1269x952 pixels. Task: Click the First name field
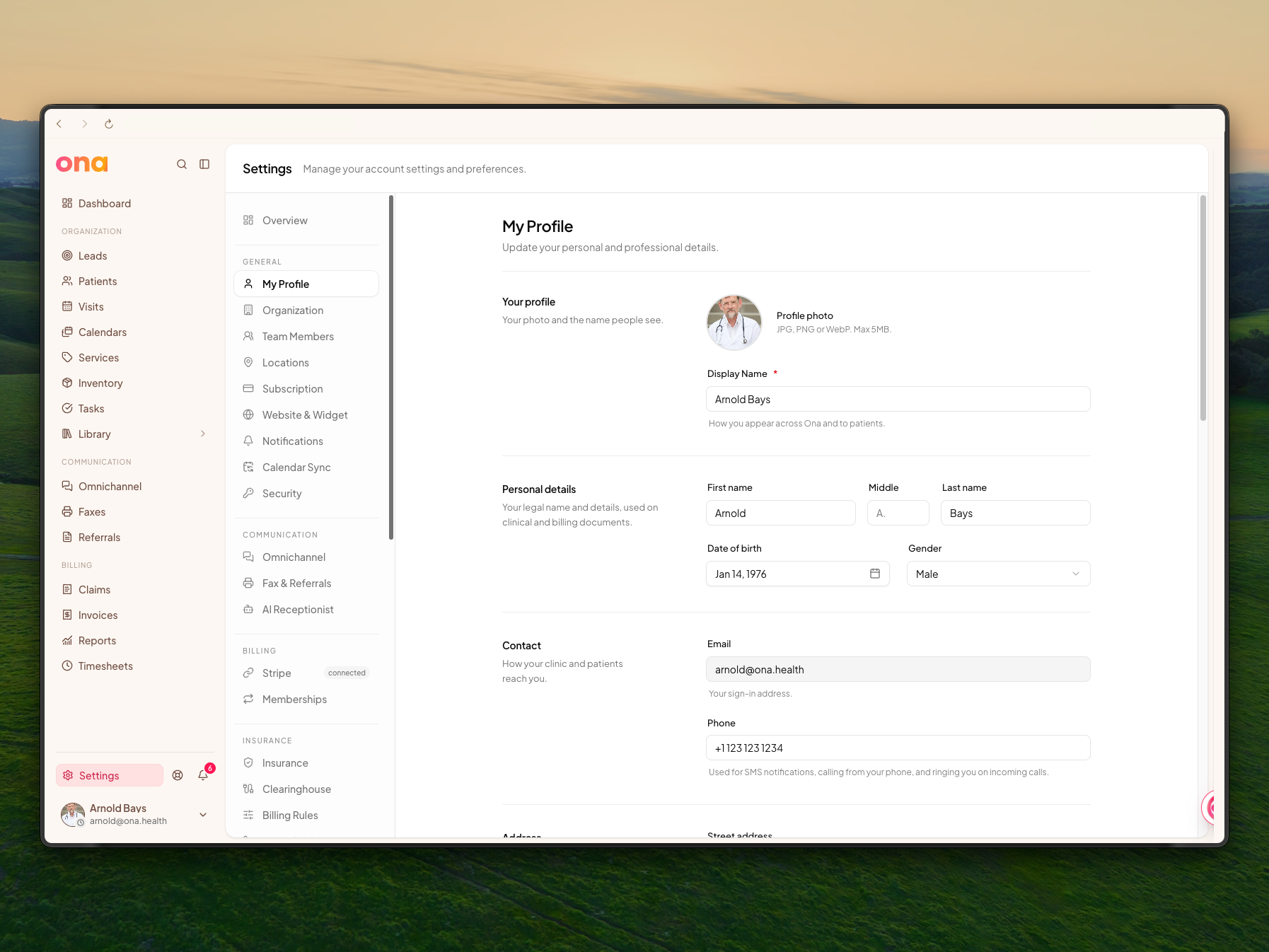[x=781, y=513]
